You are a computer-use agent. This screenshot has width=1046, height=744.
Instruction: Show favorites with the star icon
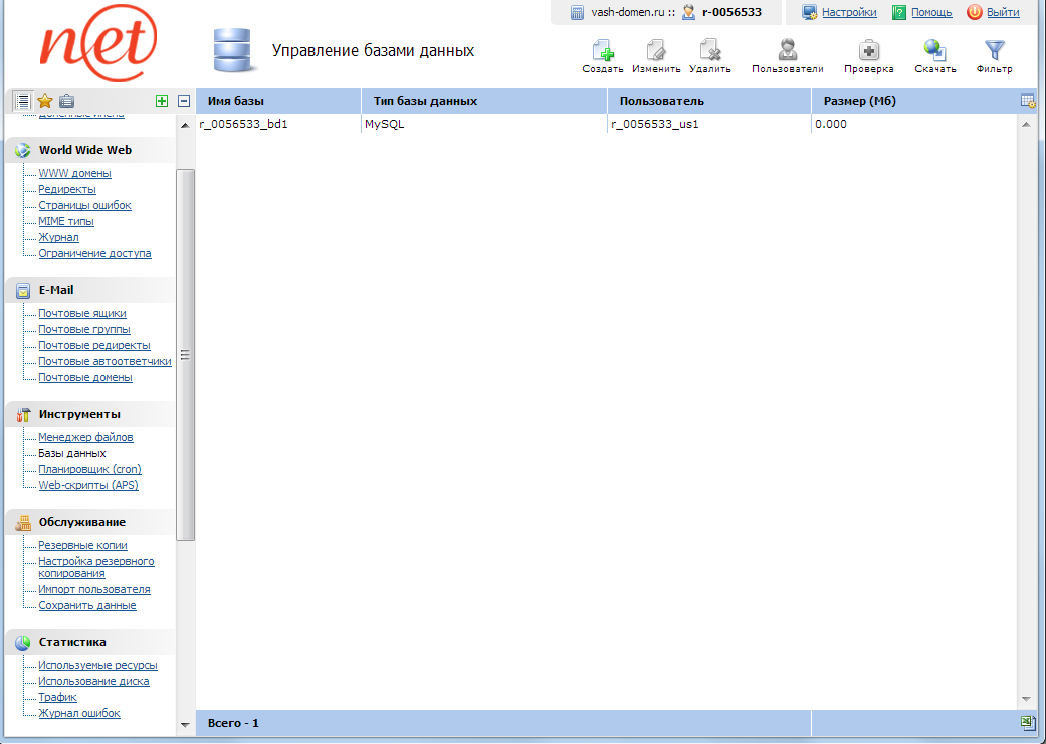tap(44, 101)
